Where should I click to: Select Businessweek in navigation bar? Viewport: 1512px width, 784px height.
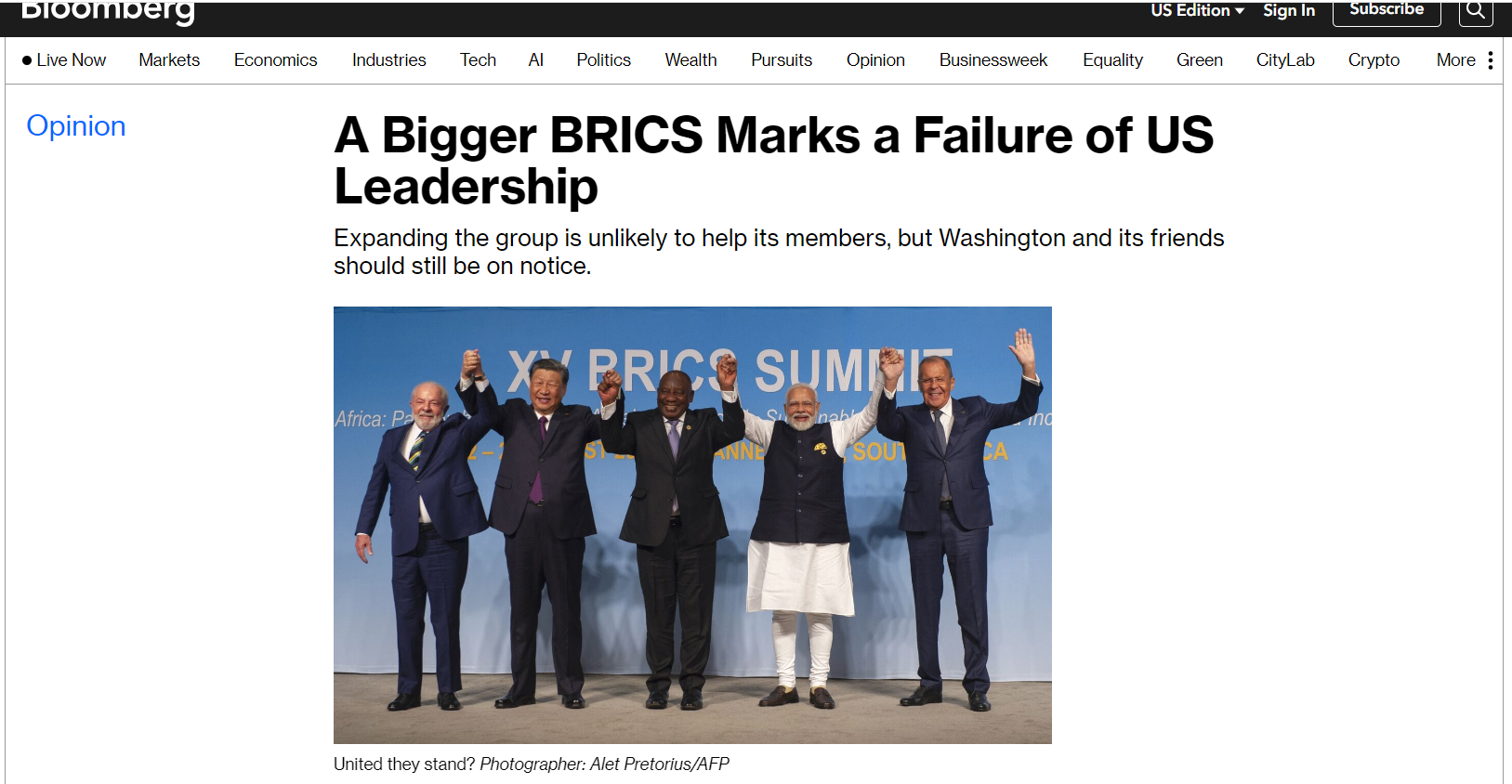coord(993,60)
